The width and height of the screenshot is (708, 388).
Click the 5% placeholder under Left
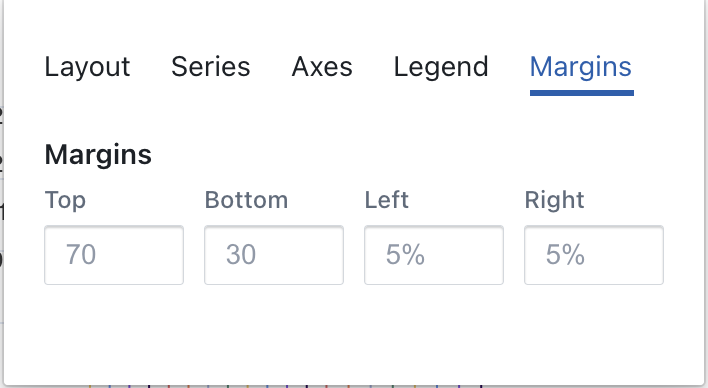point(405,254)
